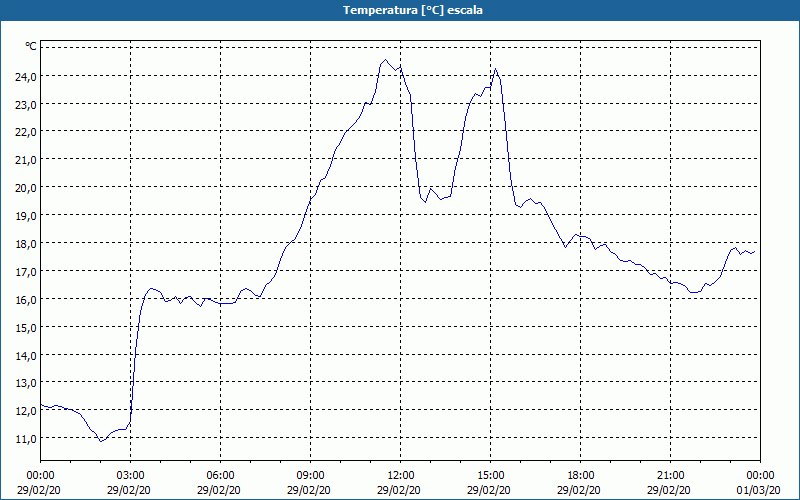Click the 29/02/20 date under 12:00

click(399, 490)
